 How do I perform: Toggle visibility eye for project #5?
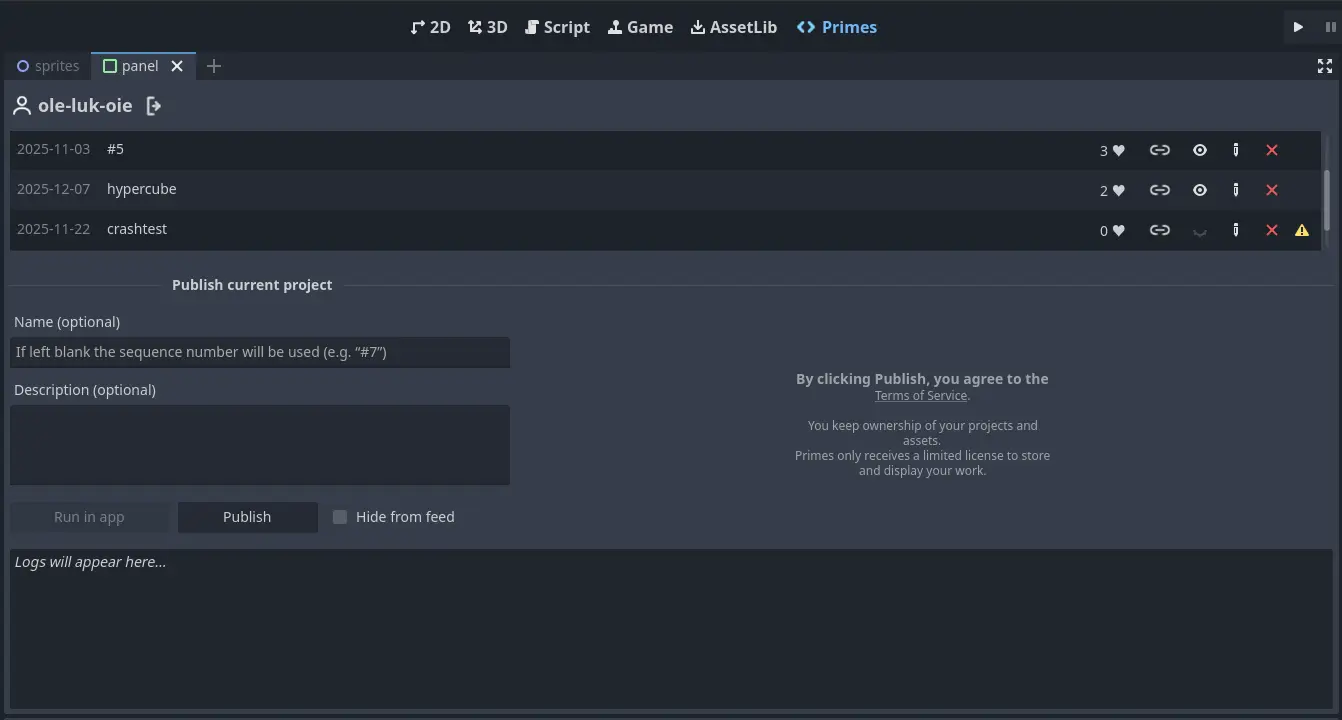click(1200, 150)
